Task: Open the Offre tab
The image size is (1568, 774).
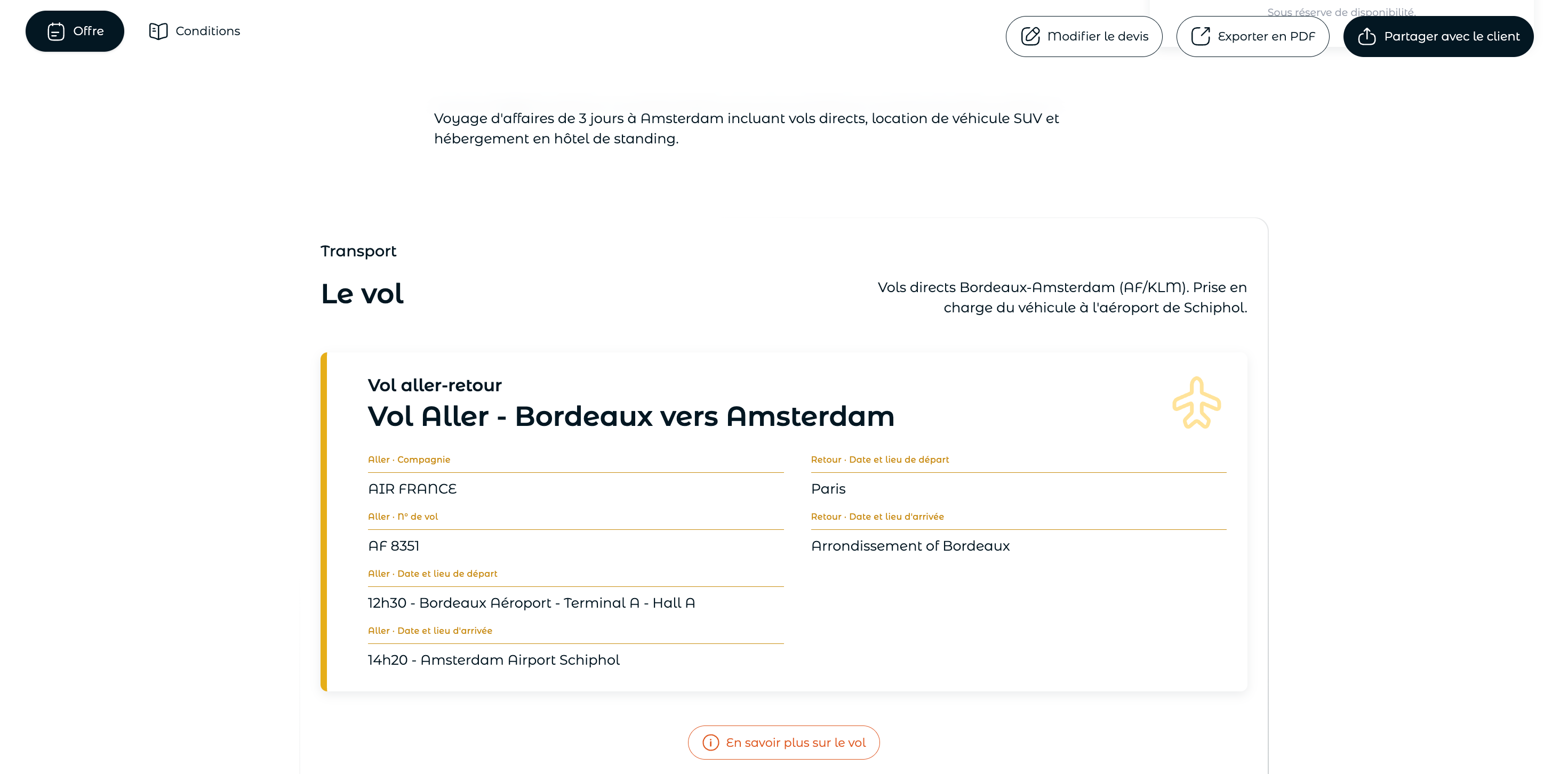Action: pyautogui.click(x=75, y=31)
